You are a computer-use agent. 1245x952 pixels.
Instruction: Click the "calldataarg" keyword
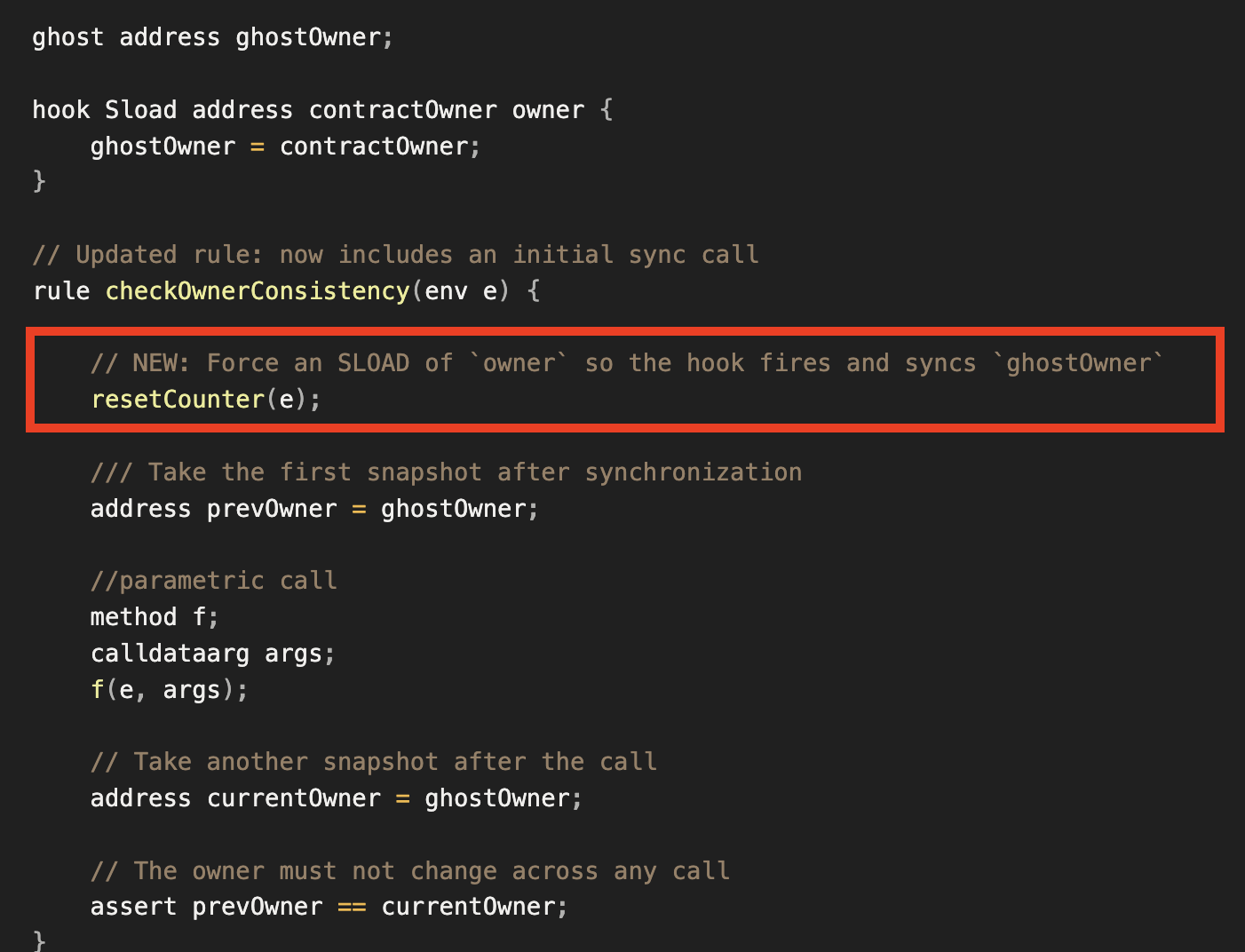pyautogui.click(x=170, y=654)
